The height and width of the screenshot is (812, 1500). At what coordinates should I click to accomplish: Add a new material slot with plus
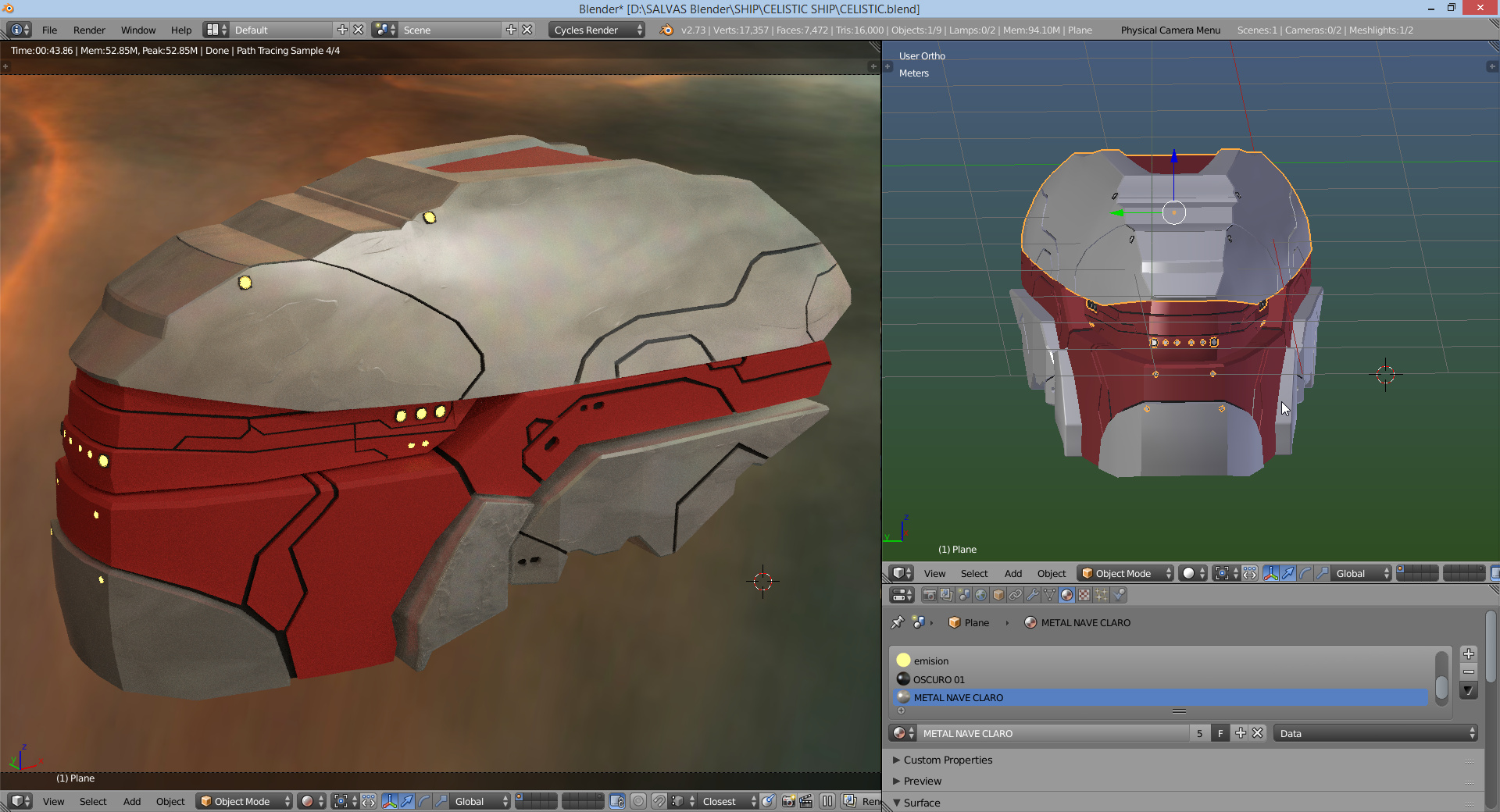click(1469, 654)
